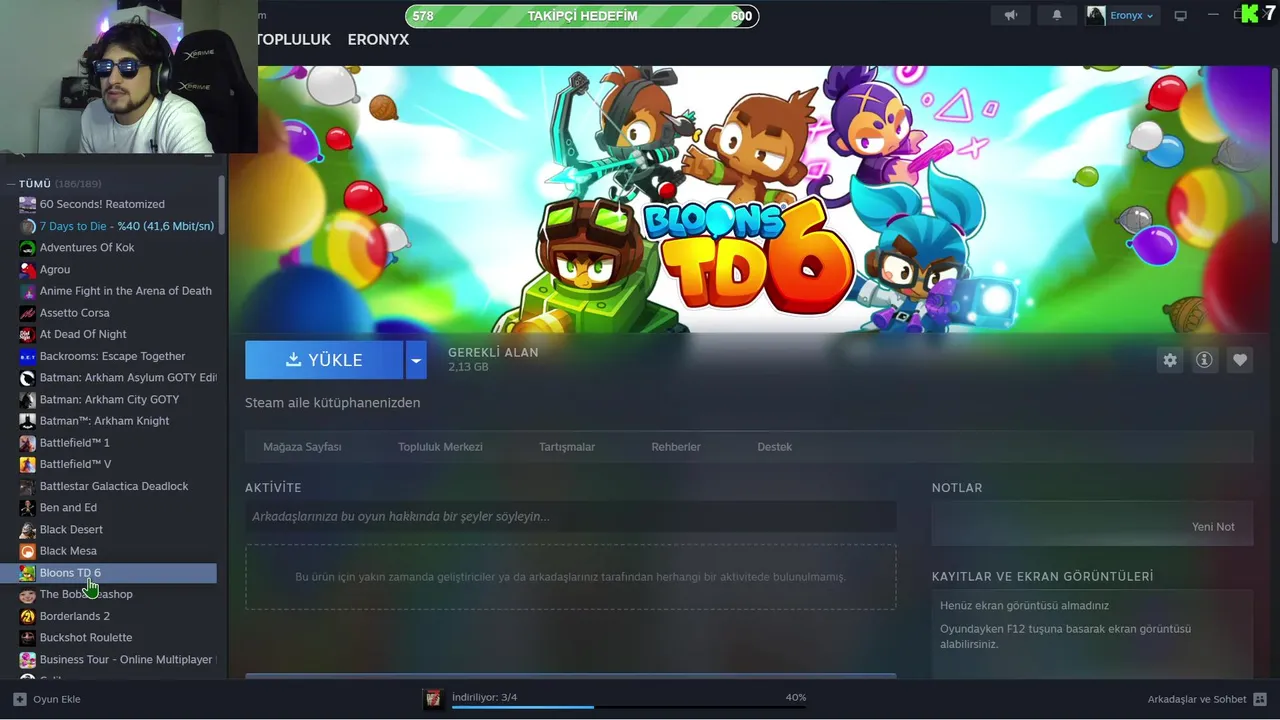The width and height of the screenshot is (1280, 720).
Task: Click the Black Mesa game icon
Action: (28, 551)
